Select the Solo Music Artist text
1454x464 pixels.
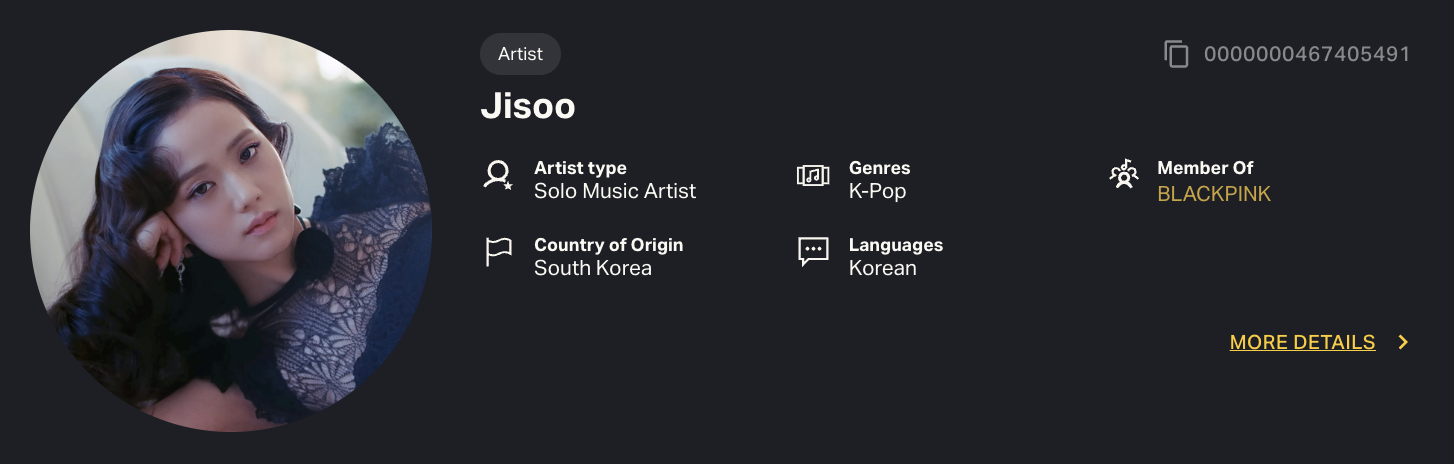coord(615,191)
